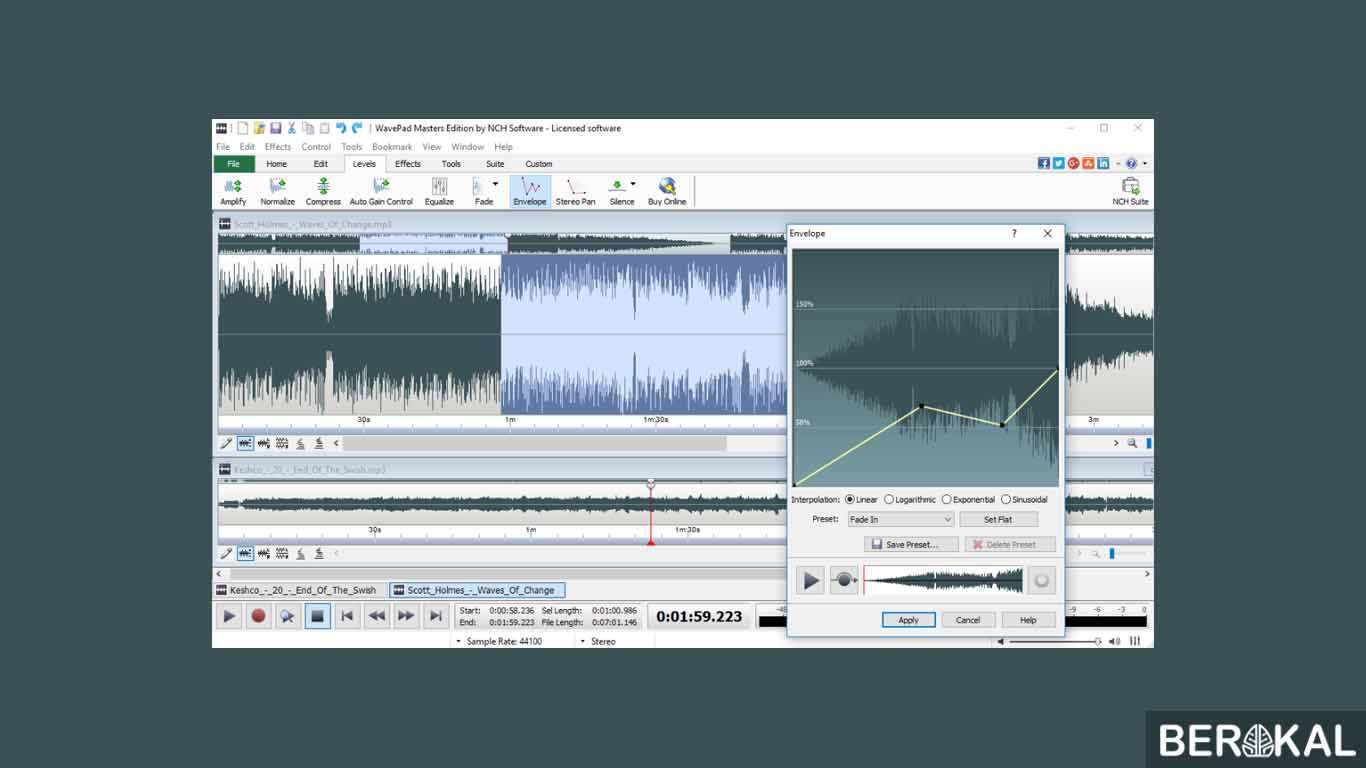Screen dimensions: 1366x768
Task: Click the Help button in the Envelope dialog
Action: click(1028, 620)
